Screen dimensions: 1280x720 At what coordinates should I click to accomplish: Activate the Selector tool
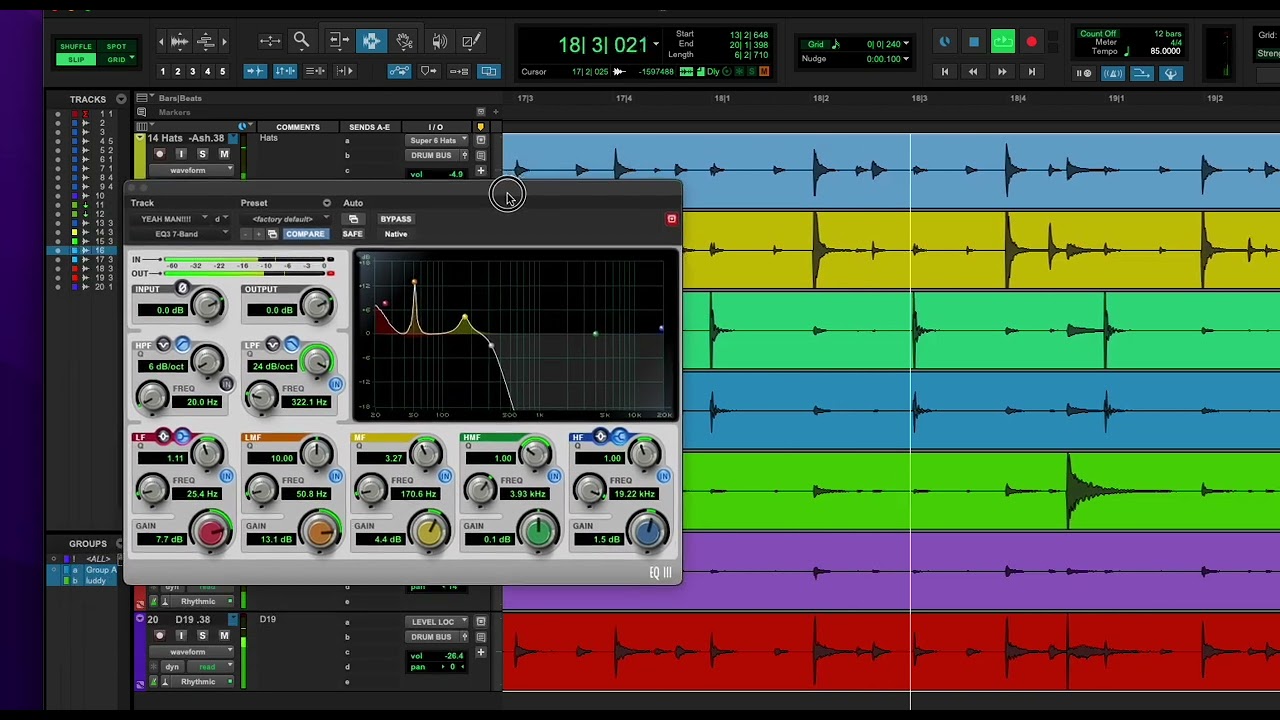371,41
